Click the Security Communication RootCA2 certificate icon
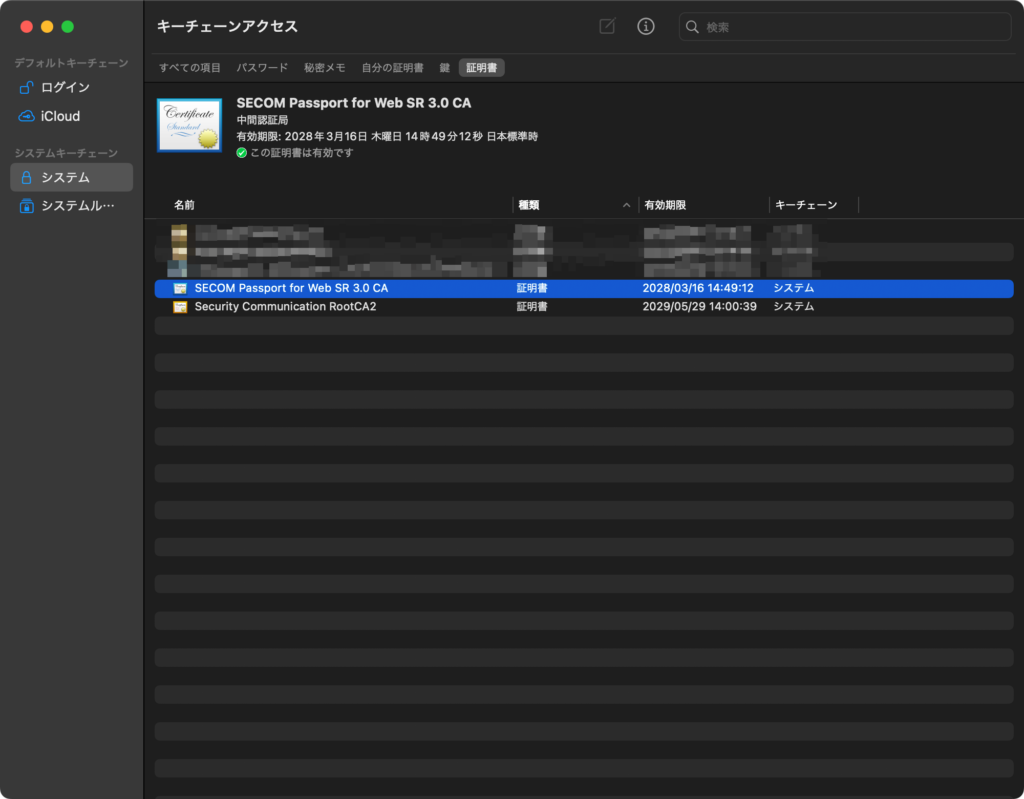1024x799 pixels. point(180,307)
